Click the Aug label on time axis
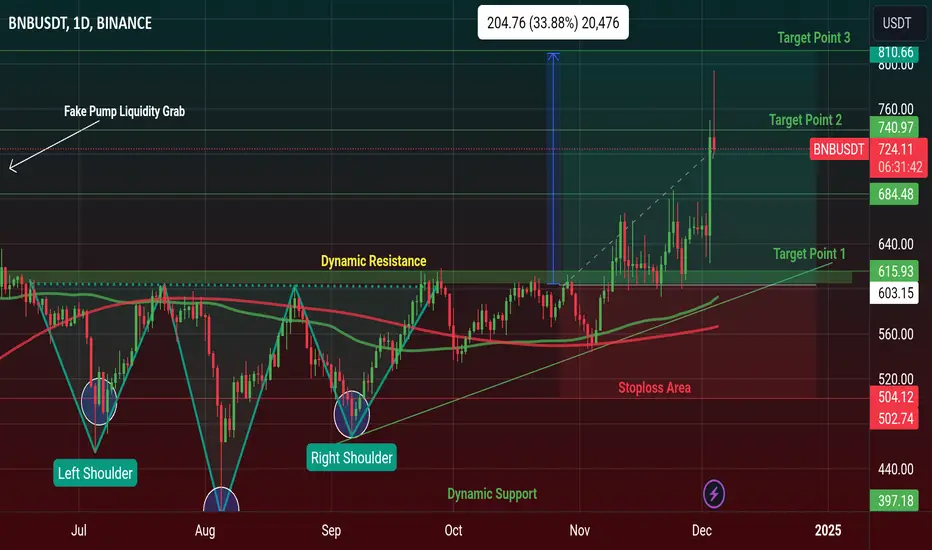This screenshot has width=932, height=550. coord(205,530)
